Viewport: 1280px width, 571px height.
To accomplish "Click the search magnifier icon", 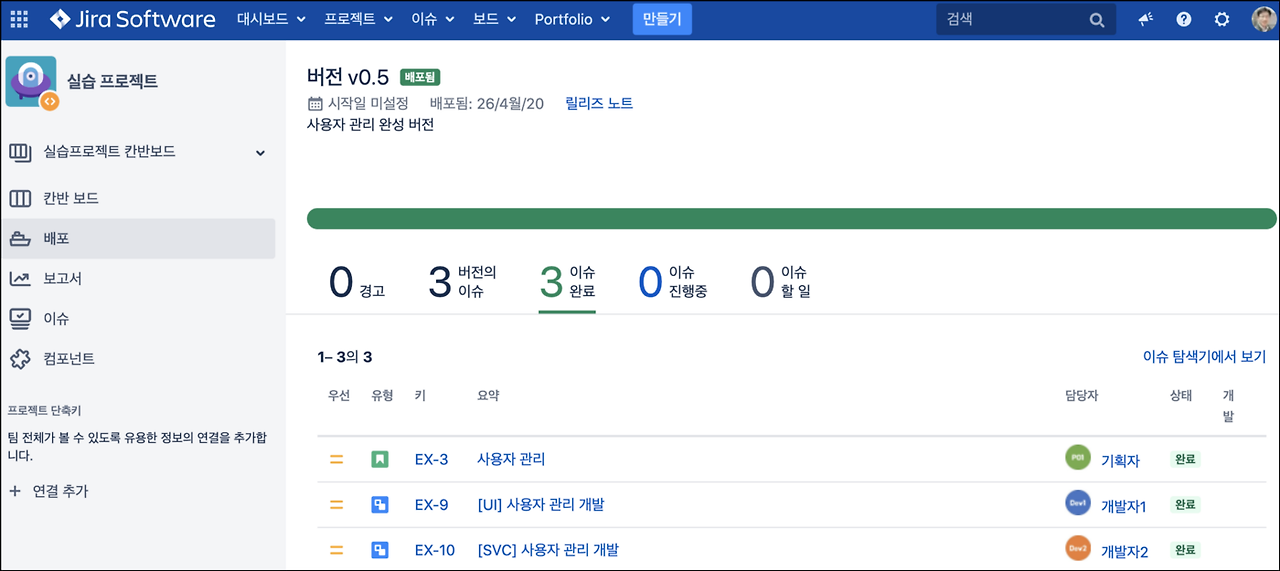I will [x=1097, y=20].
